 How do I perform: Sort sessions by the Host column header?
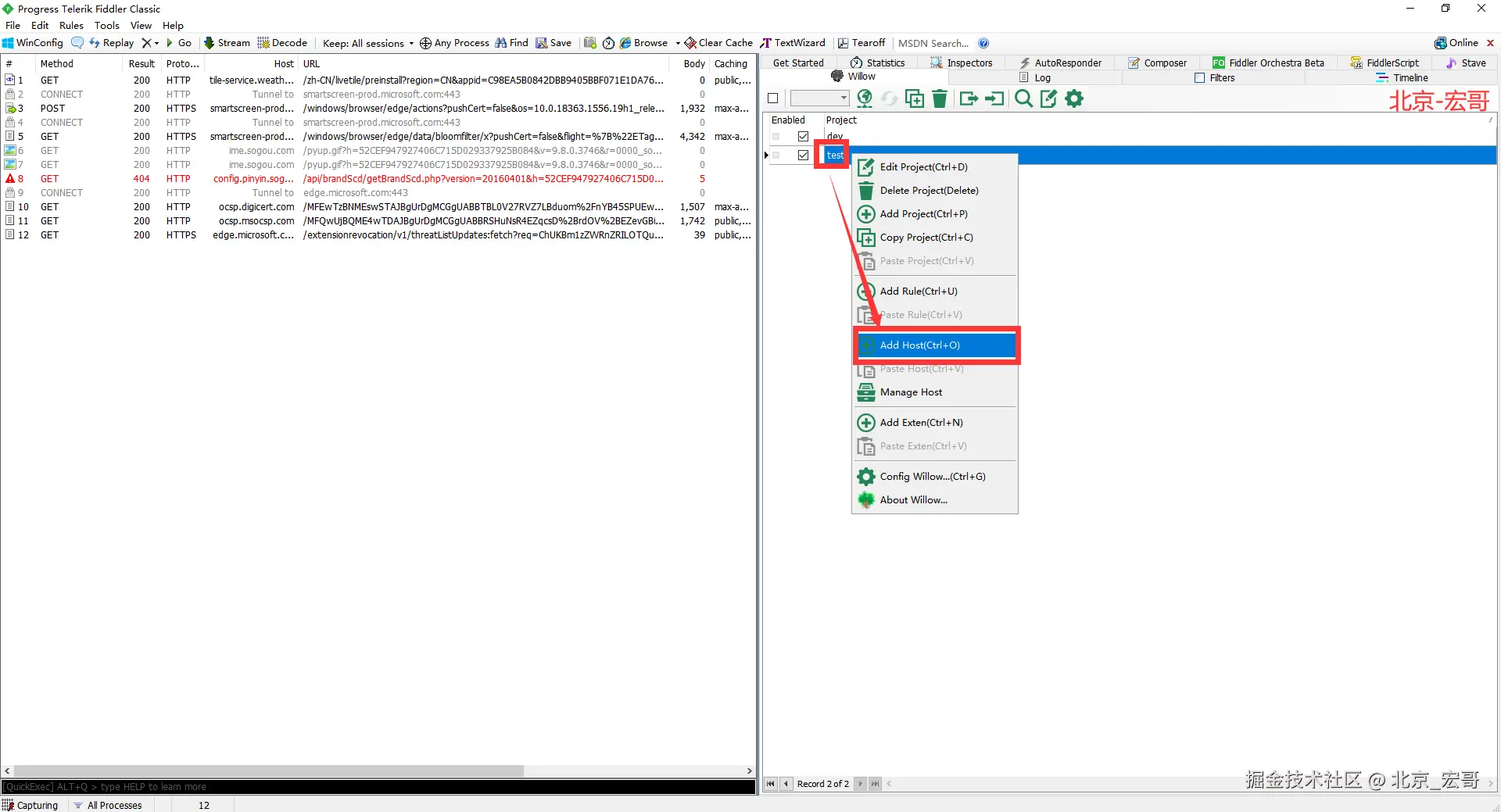coord(251,64)
